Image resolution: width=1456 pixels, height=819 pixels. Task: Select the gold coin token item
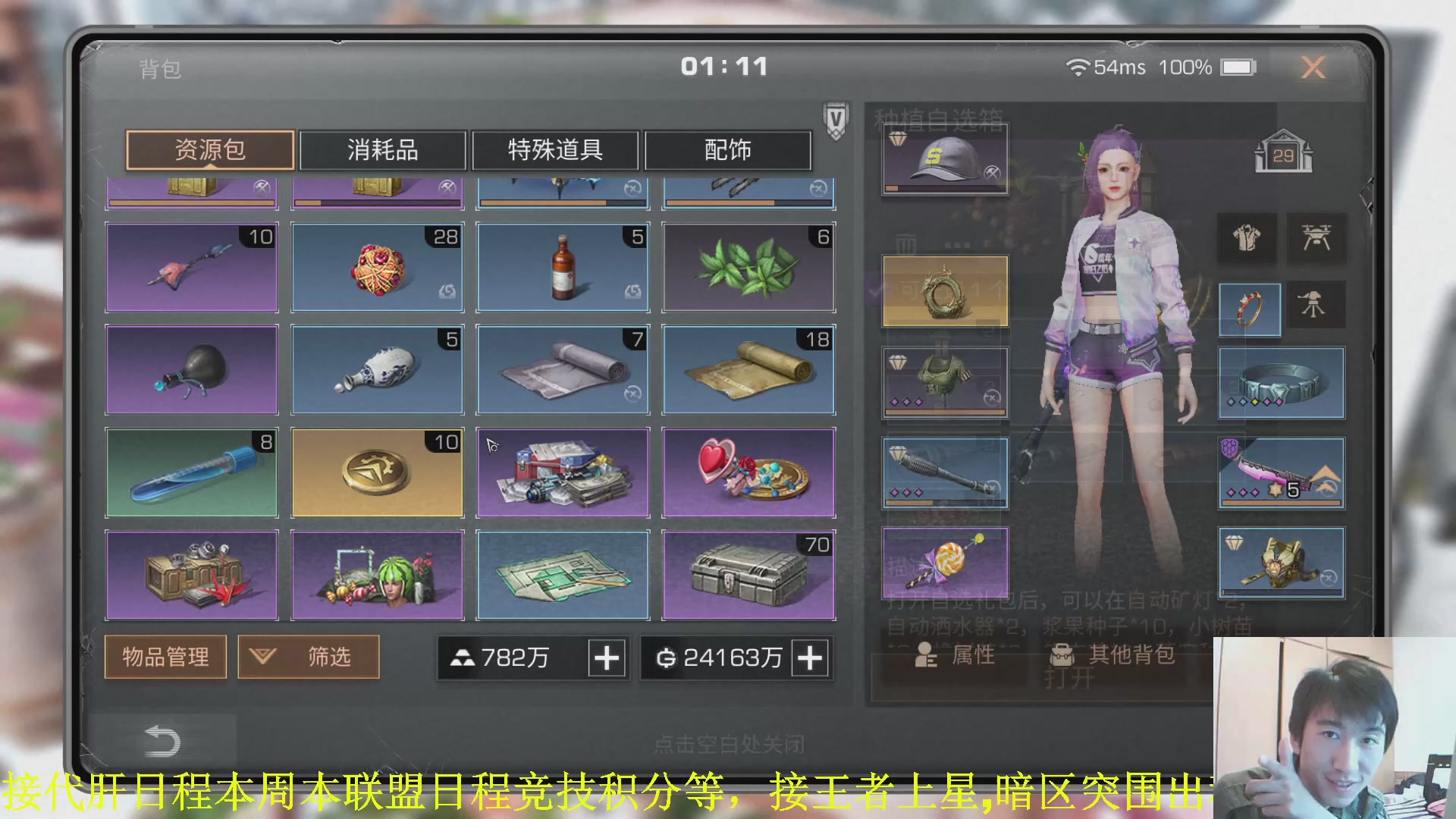pos(378,472)
